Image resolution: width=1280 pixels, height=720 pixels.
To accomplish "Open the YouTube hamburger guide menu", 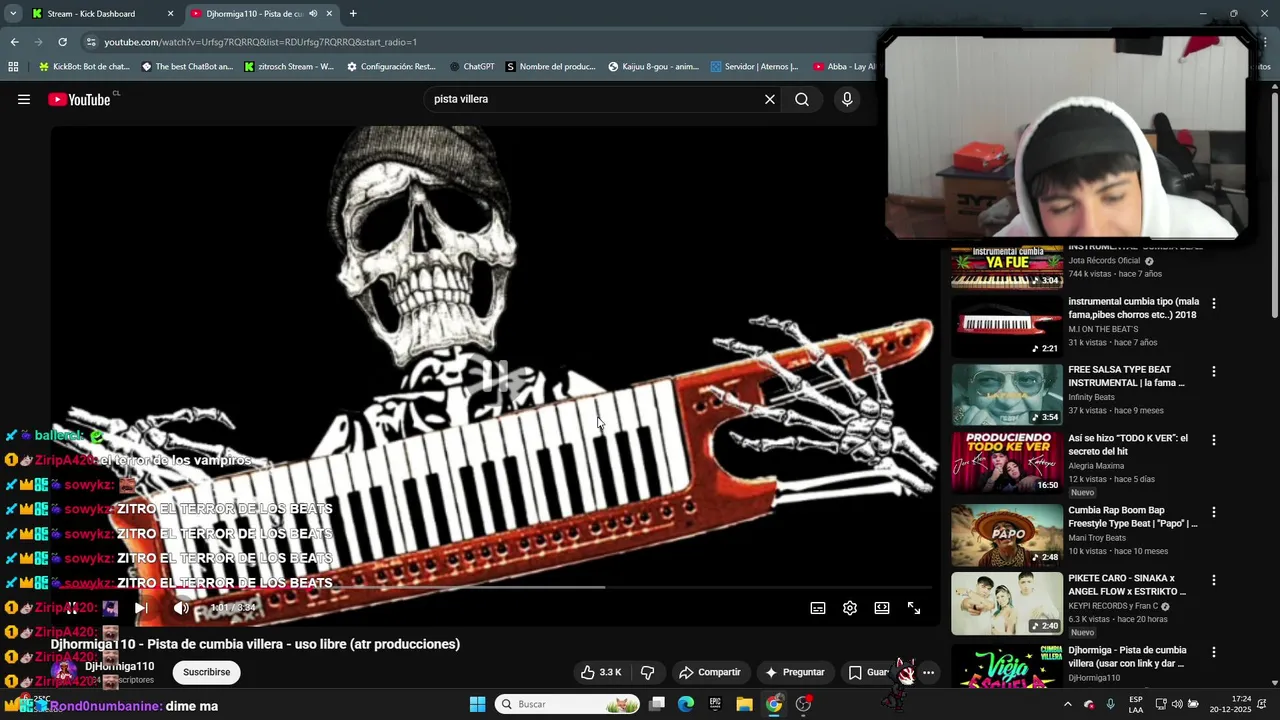I will tap(24, 99).
